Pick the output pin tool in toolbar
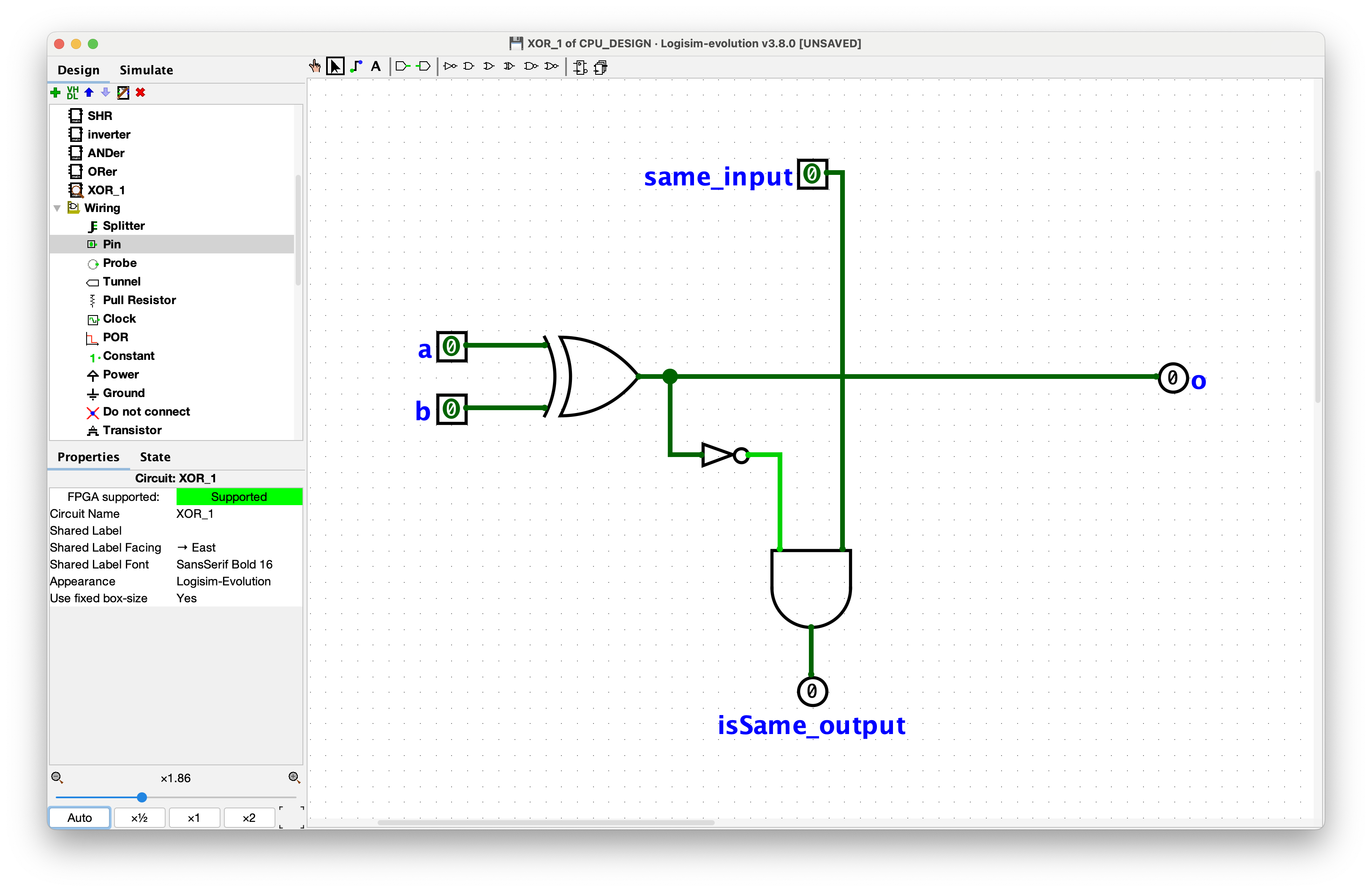 tap(424, 66)
